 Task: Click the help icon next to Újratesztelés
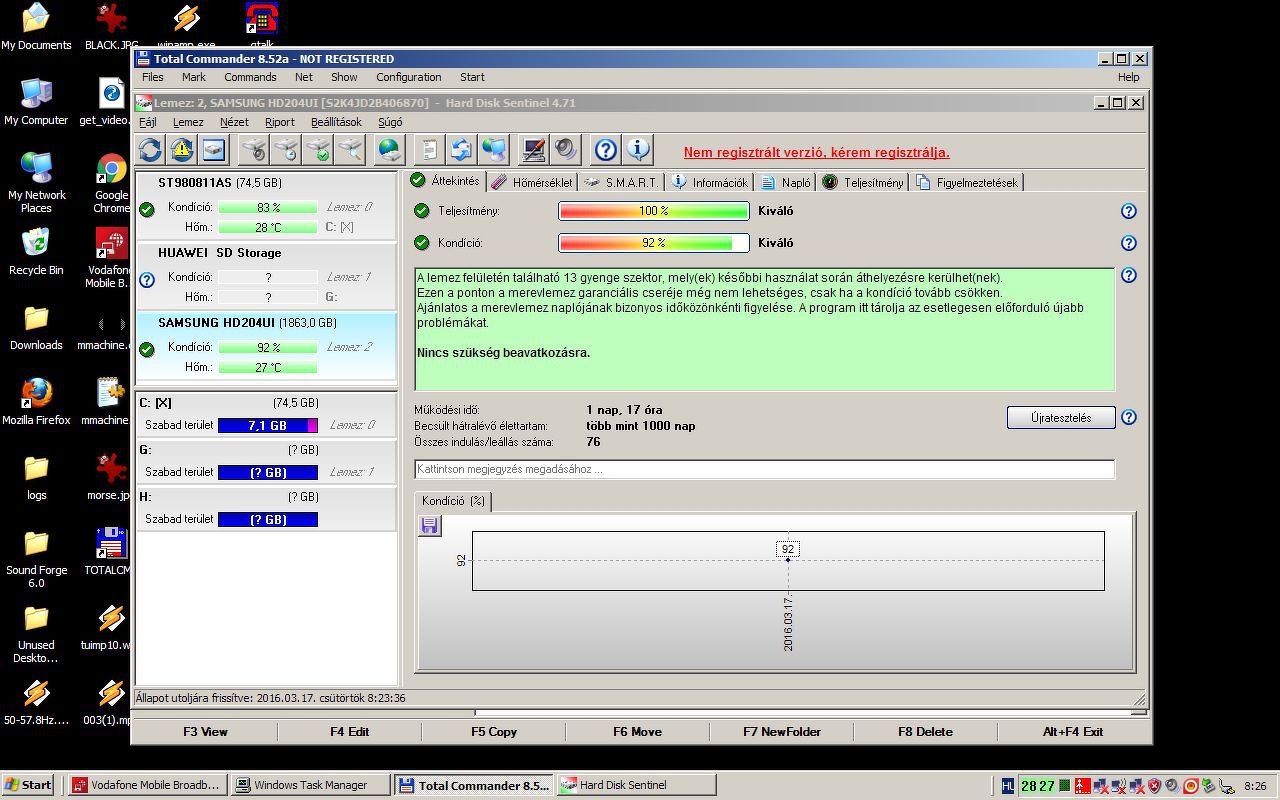tap(1129, 417)
